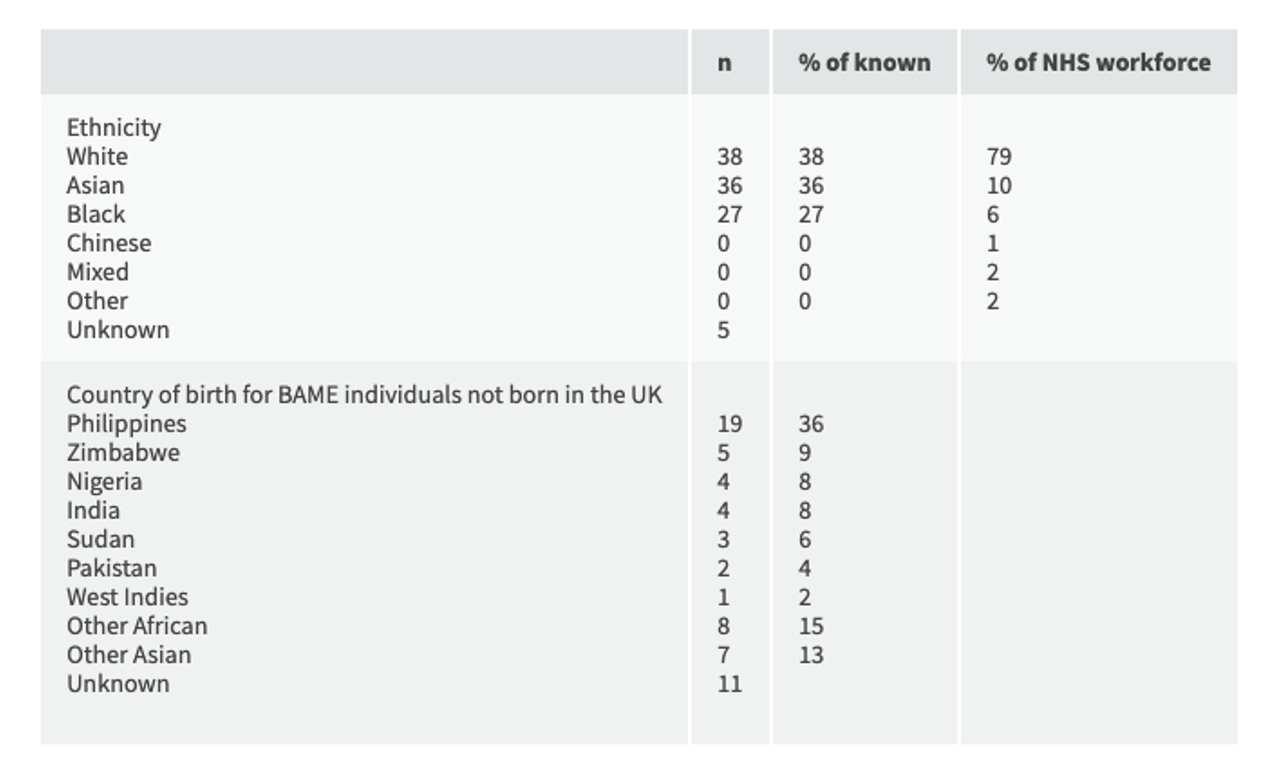Click the Asian ethnicity row label

(x=95, y=186)
